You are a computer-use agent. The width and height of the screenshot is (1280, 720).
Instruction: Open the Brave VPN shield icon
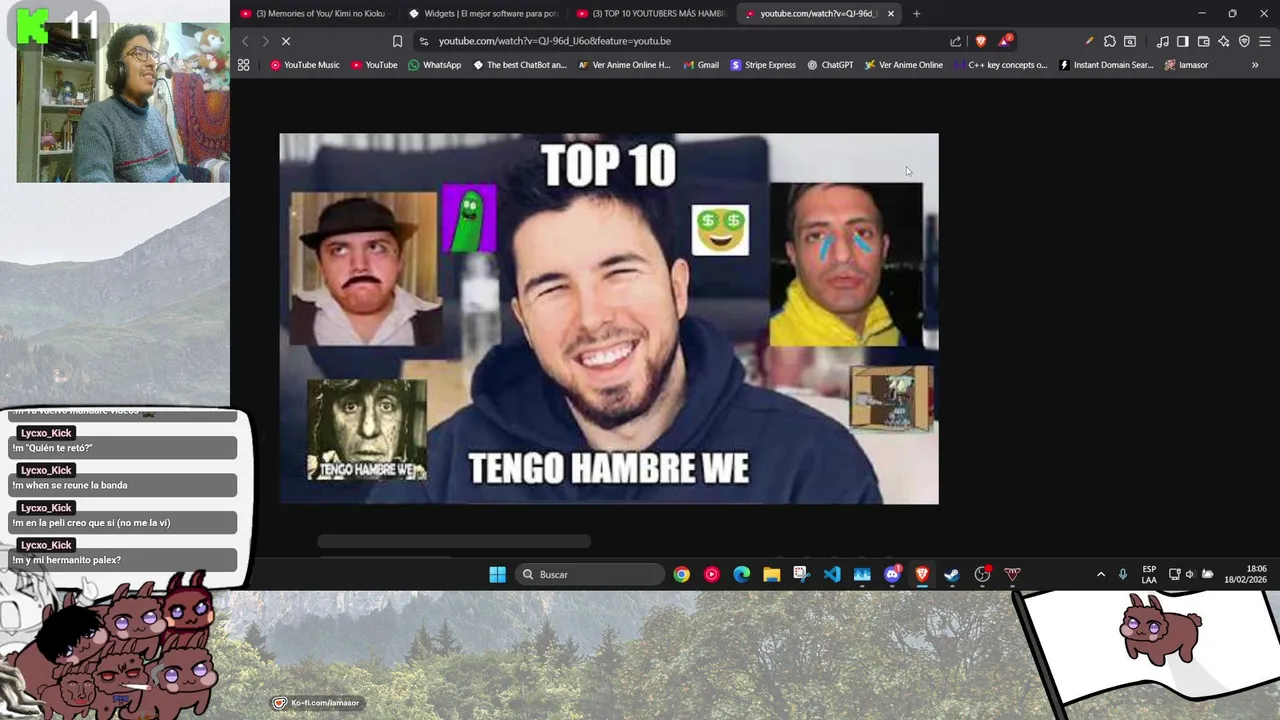pyautogui.click(x=1244, y=41)
